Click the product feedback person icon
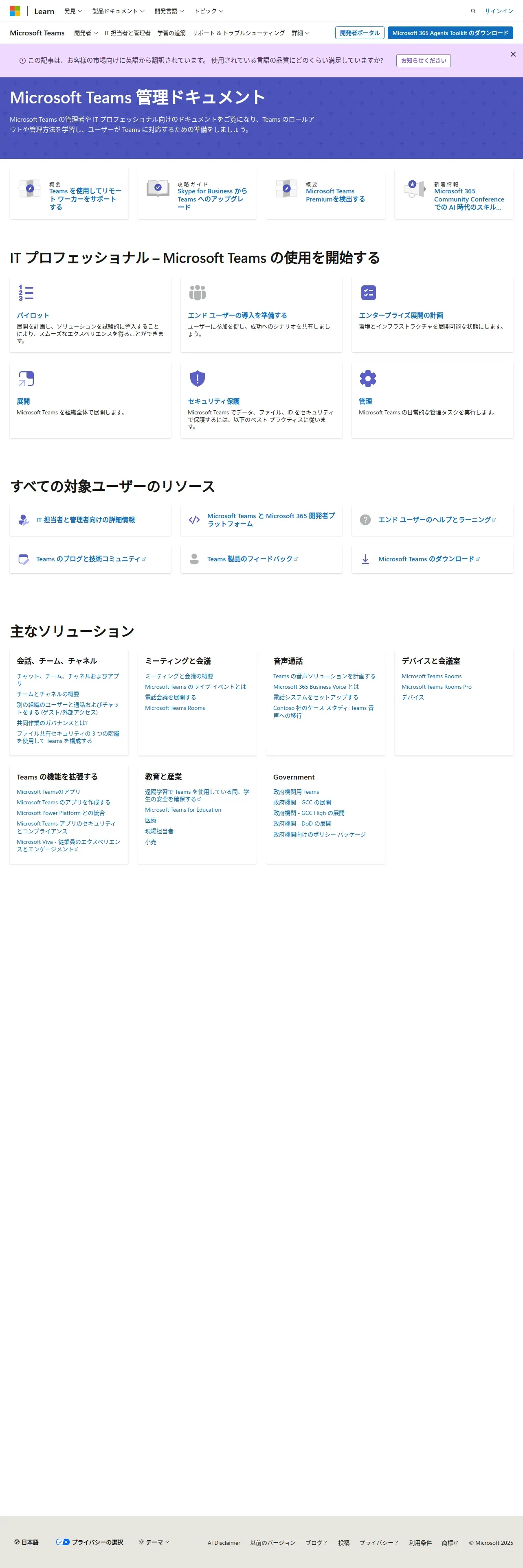523x1568 pixels. (194, 559)
